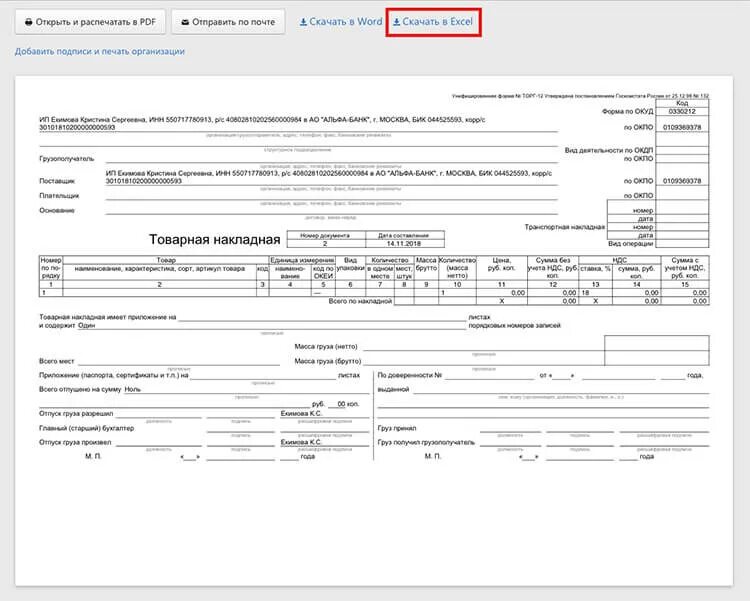750x601 pixels.
Task: Click the 'Груз принял' label
Action: pos(397,428)
